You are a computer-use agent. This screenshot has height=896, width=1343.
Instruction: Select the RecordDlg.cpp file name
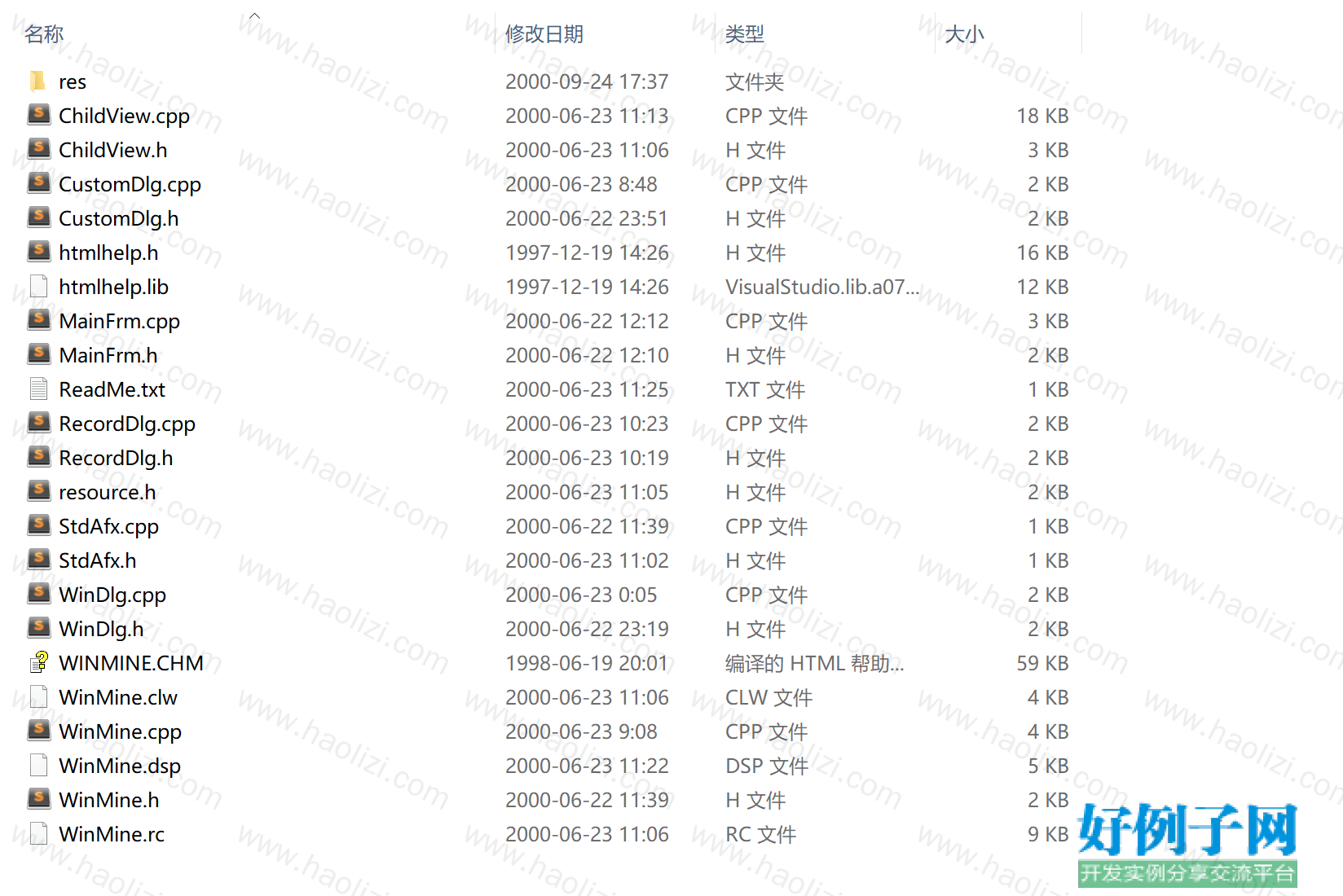pyautogui.click(x=127, y=424)
